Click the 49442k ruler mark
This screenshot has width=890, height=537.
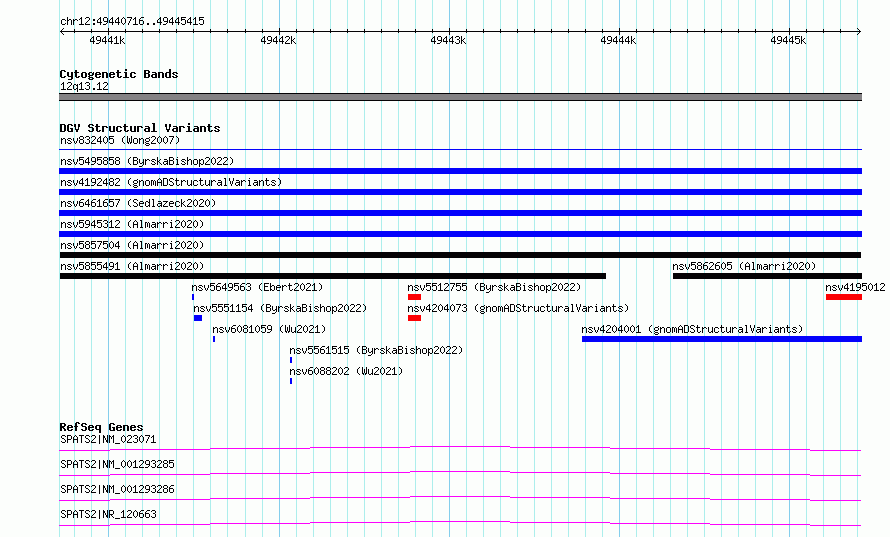coord(278,40)
